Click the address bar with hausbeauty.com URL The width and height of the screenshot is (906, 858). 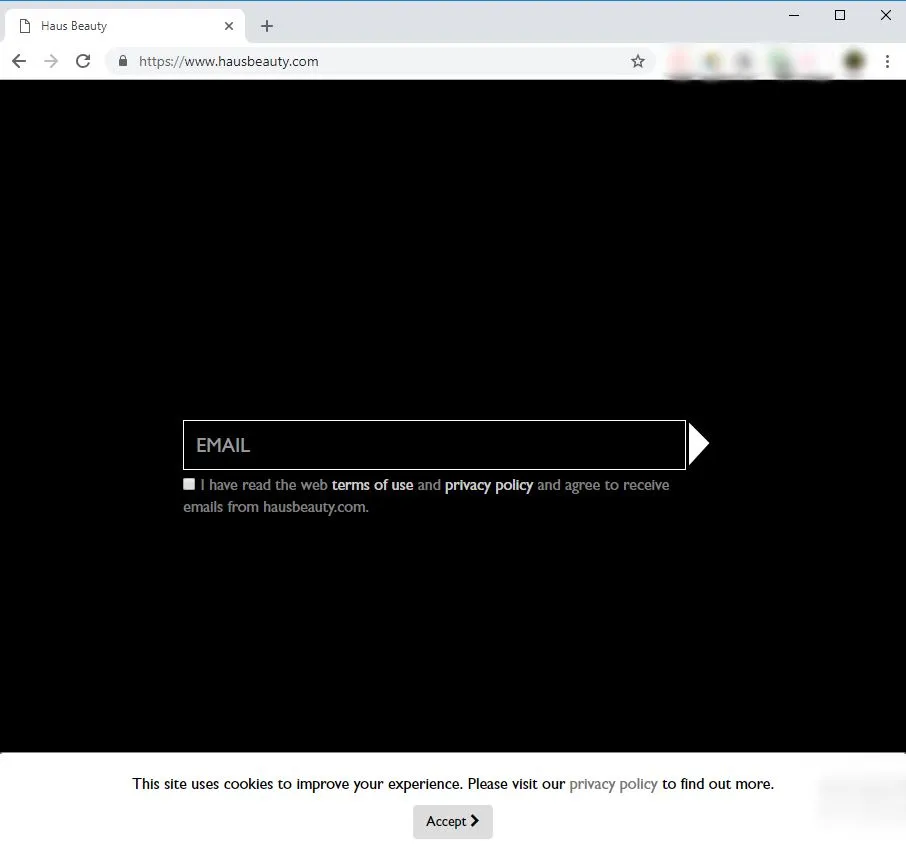click(x=380, y=61)
